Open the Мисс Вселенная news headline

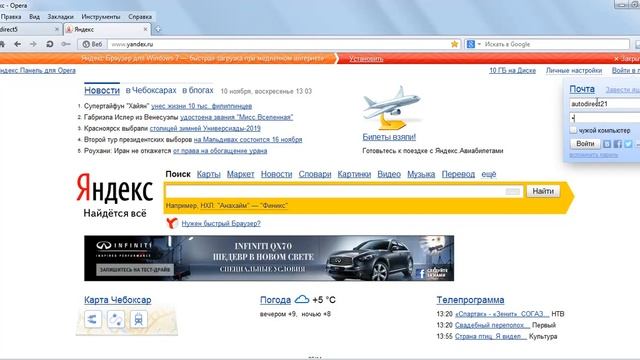tap(236, 117)
